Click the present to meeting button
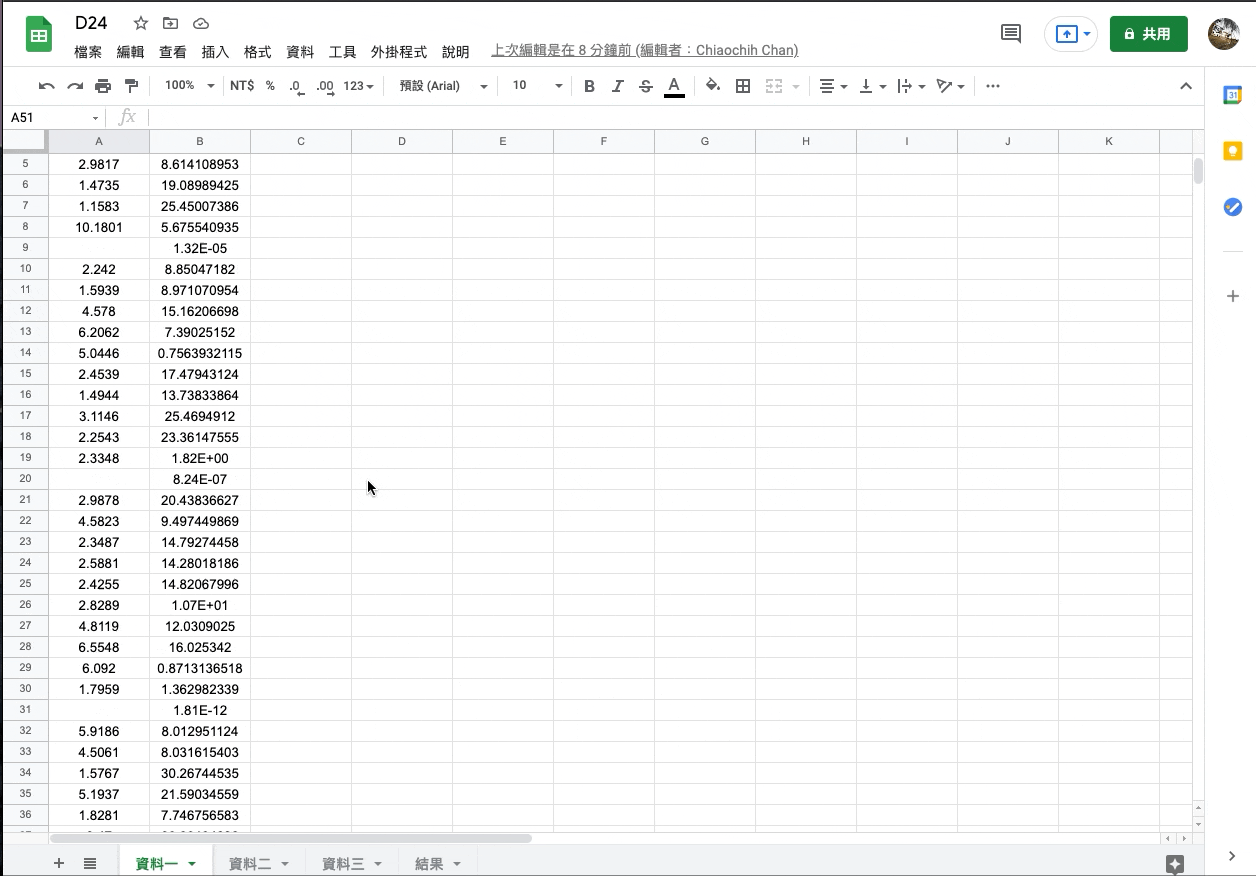This screenshot has height=876, width=1256. click(1071, 34)
